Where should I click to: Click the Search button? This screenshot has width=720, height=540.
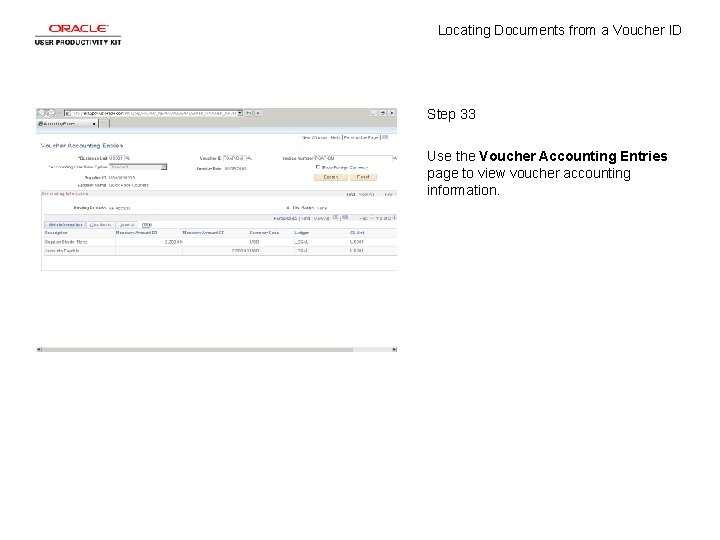click(x=331, y=177)
